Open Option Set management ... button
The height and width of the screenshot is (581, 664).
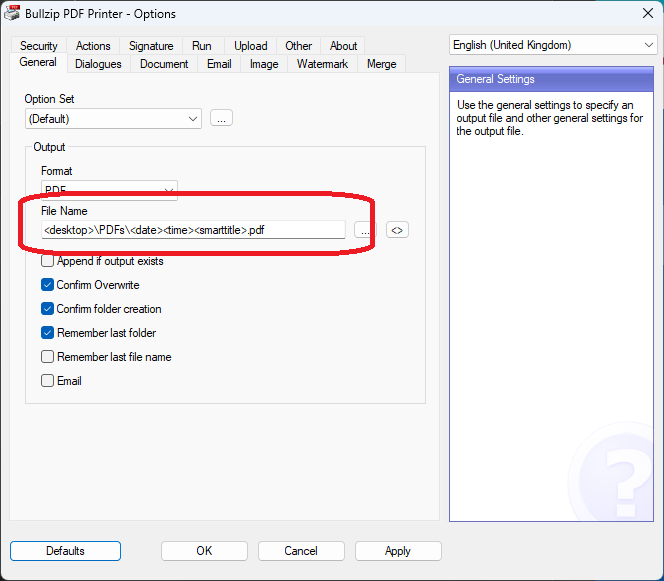point(221,118)
